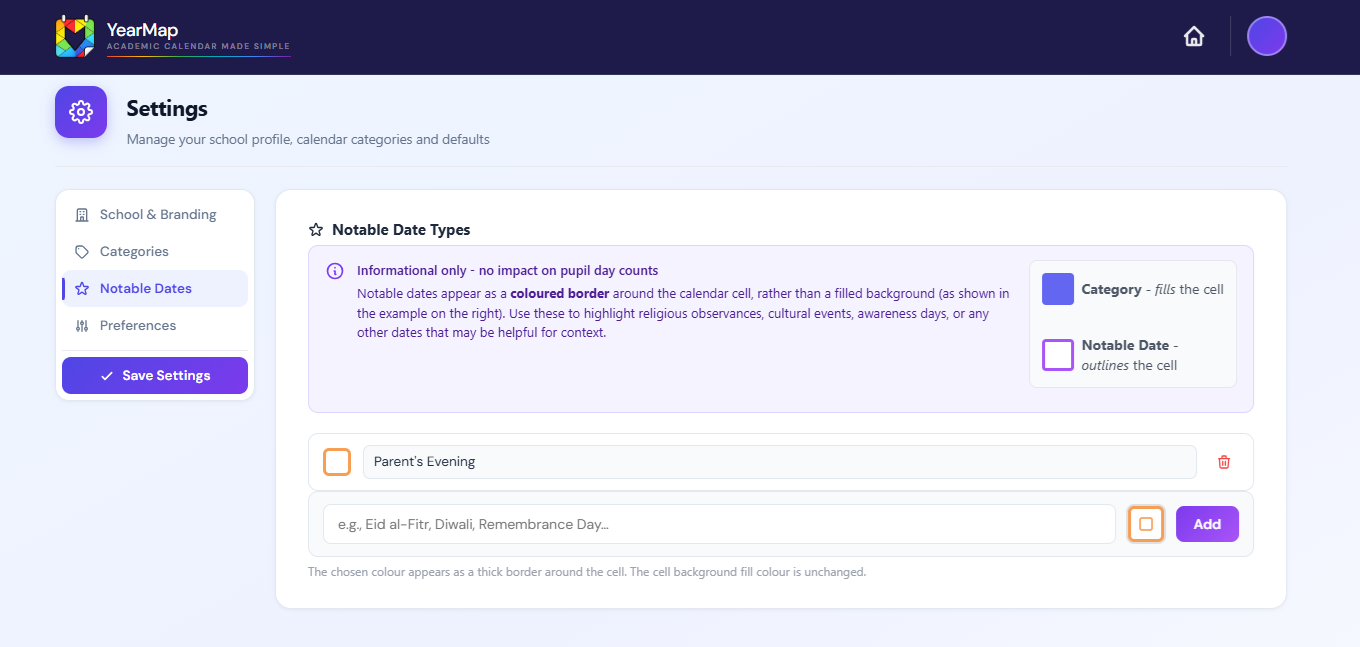
Task: Click the Add button
Action: (1207, 524)
